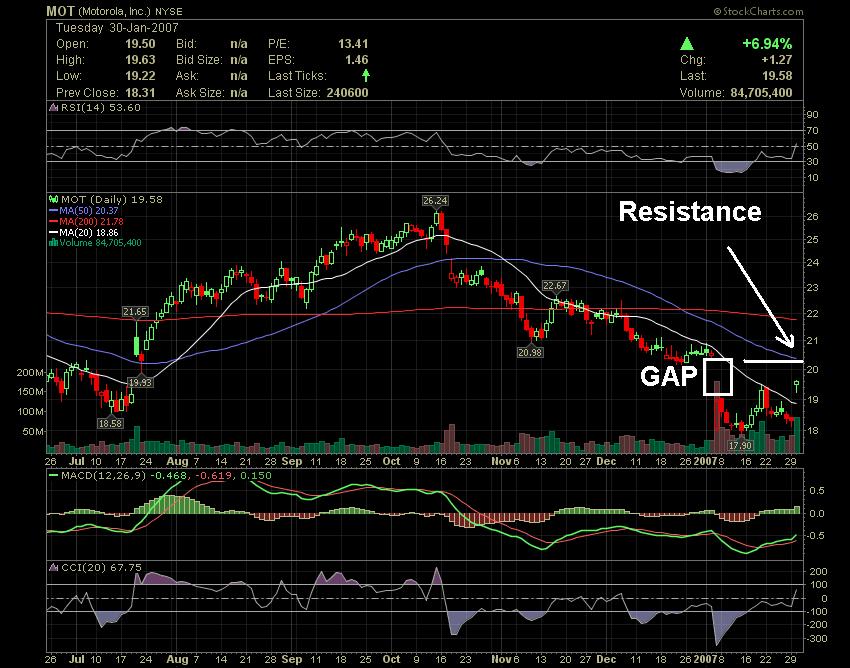The width and height of the screenshot is (850, 668).
Task: Click the 20.98 price label on chart
Action: tap(530, 352)
